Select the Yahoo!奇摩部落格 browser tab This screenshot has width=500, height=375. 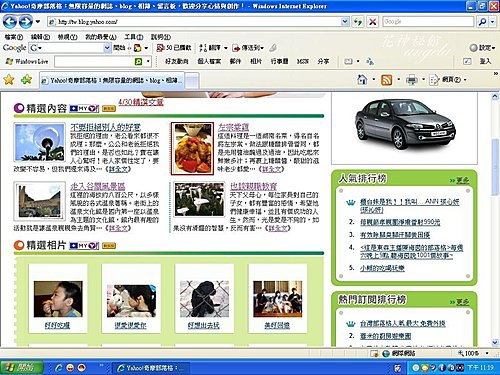tap(112, 80)
